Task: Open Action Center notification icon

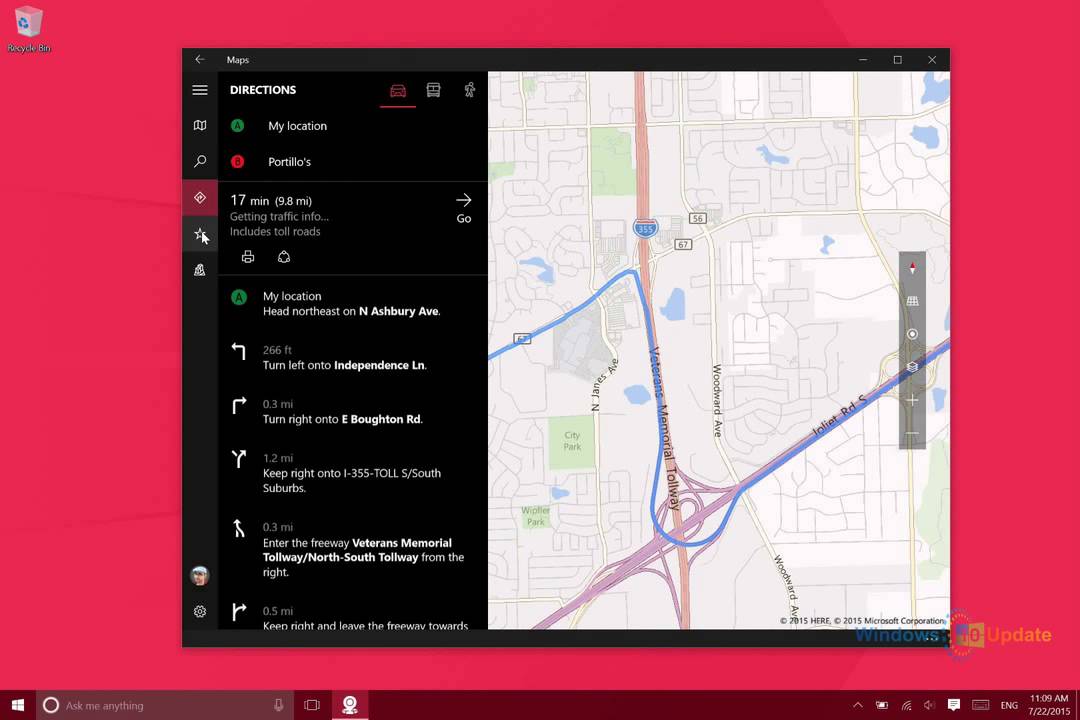Action: [954, 705]
